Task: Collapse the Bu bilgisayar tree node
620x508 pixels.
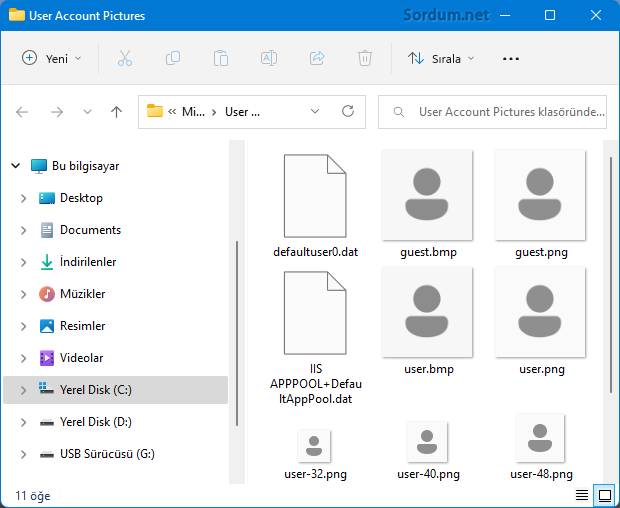Action: point(15,166)
